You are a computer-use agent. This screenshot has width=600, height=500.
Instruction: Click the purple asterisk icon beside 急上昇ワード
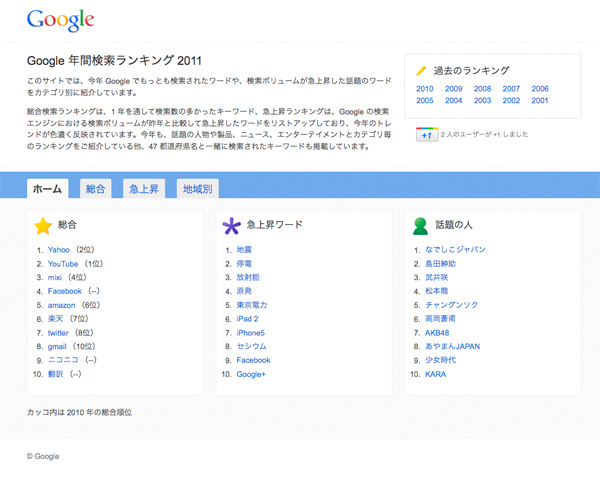(231, 226)
